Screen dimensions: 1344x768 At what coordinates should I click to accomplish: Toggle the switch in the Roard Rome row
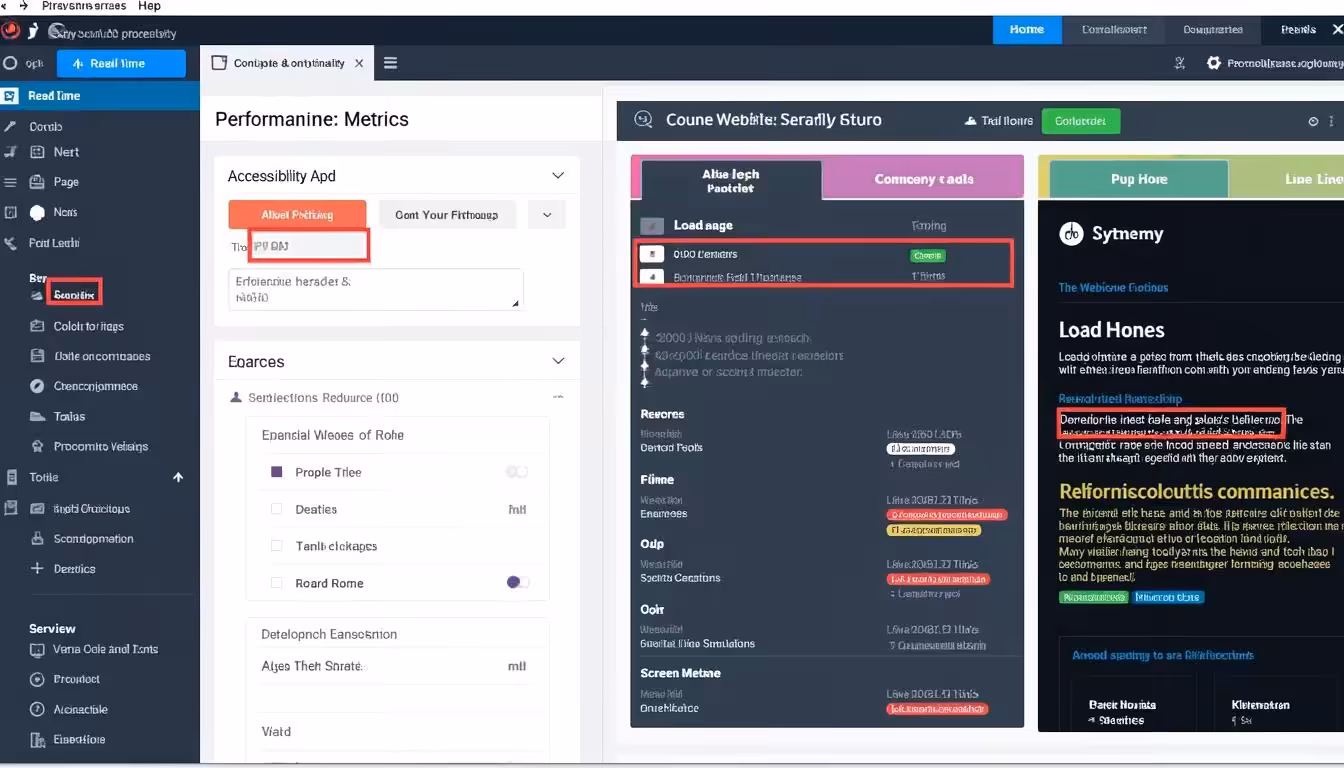pyautogui.click(x=517, y=582)
